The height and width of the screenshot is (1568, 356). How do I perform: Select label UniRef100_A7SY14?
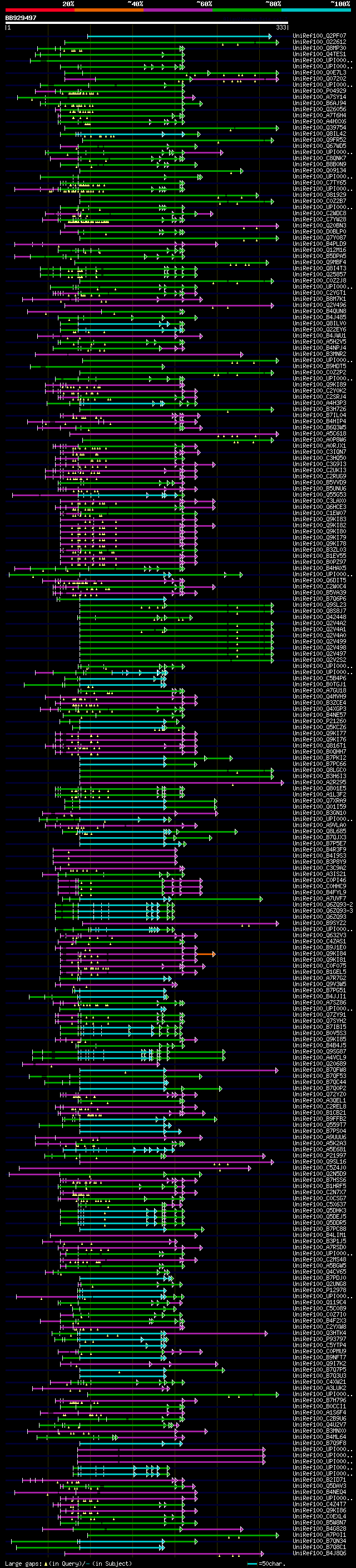coord(319,97)
